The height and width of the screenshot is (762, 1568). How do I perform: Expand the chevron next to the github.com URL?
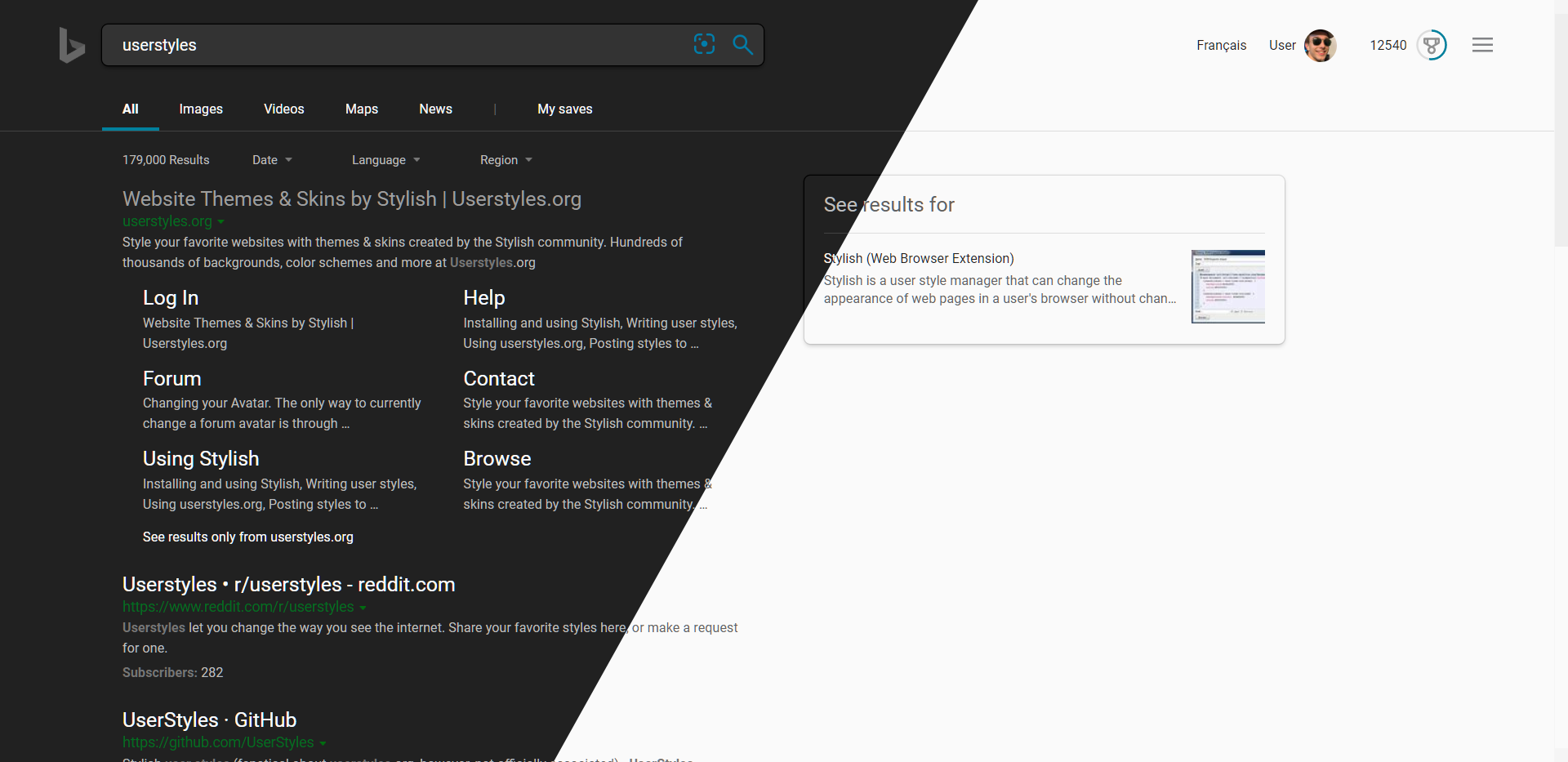[323, 743]
